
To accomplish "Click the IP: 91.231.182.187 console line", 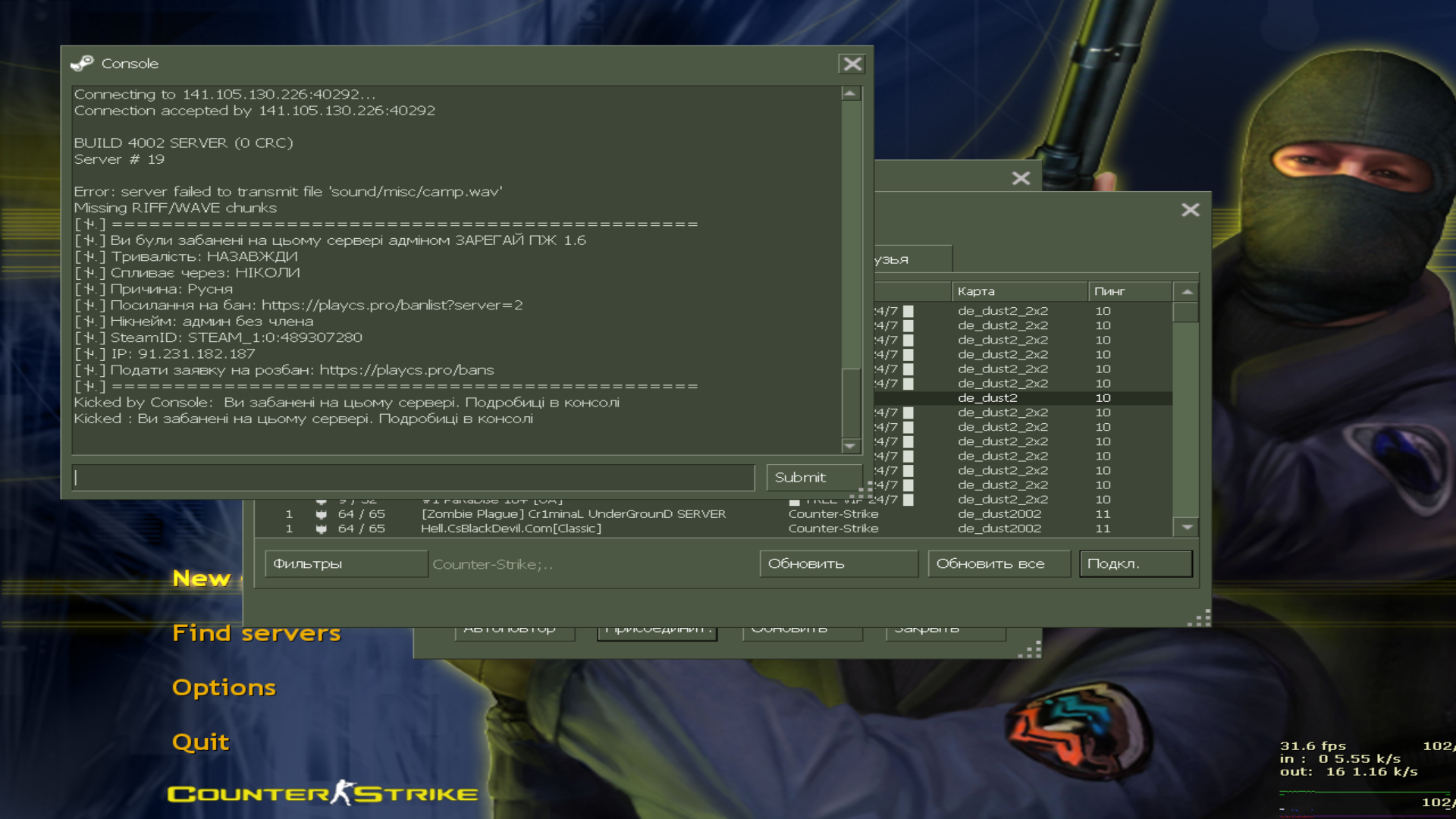I will pos(165,354).
